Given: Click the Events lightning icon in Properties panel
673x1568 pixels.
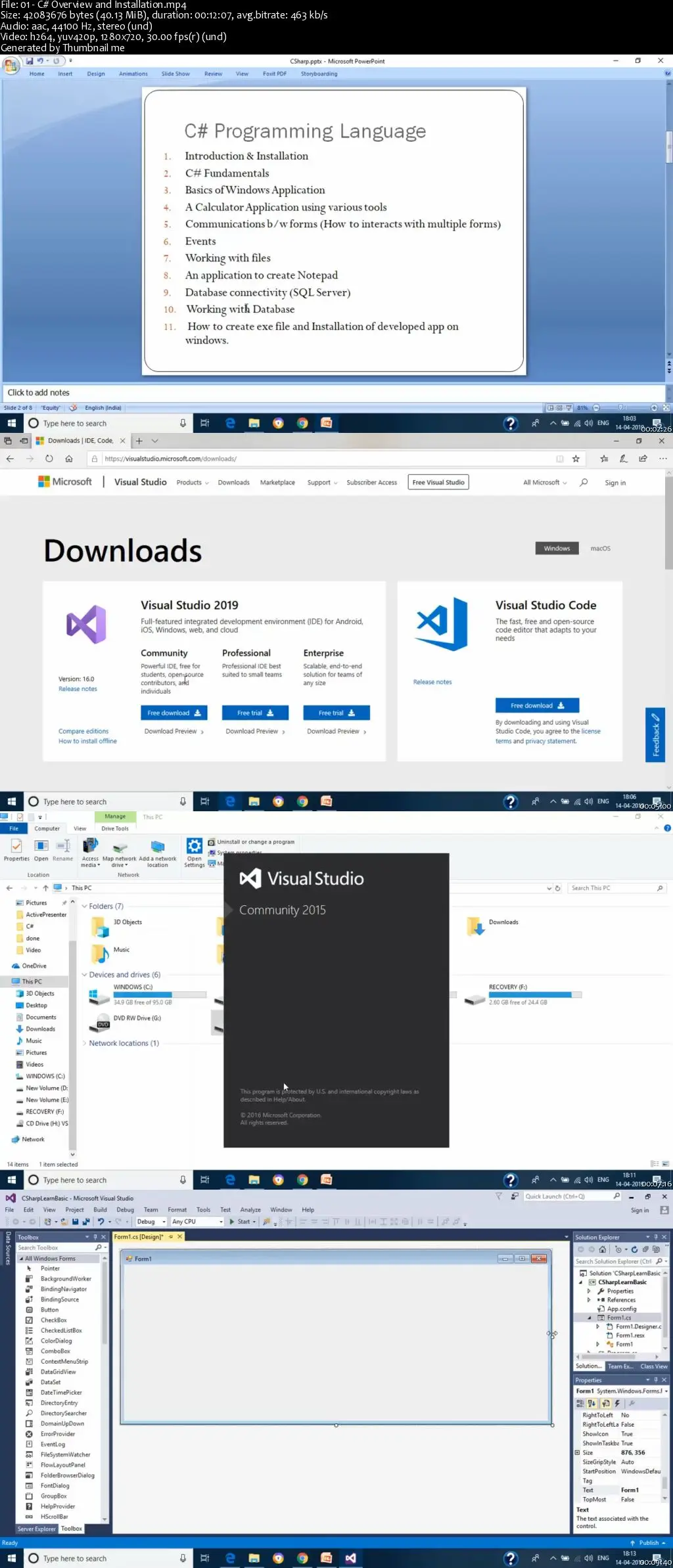Looking at the screenshot, I should (x=617, y=1402).
